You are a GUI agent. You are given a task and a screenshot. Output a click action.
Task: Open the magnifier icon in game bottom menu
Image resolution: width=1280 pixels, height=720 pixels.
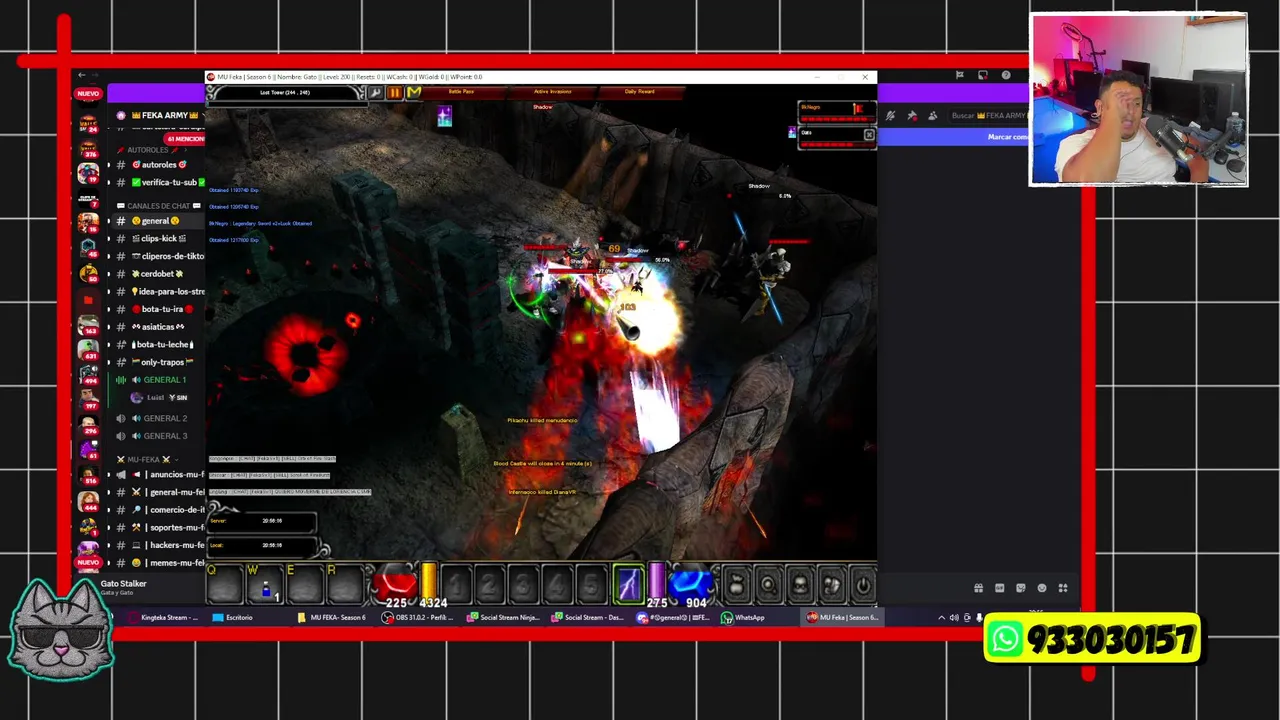768,585
